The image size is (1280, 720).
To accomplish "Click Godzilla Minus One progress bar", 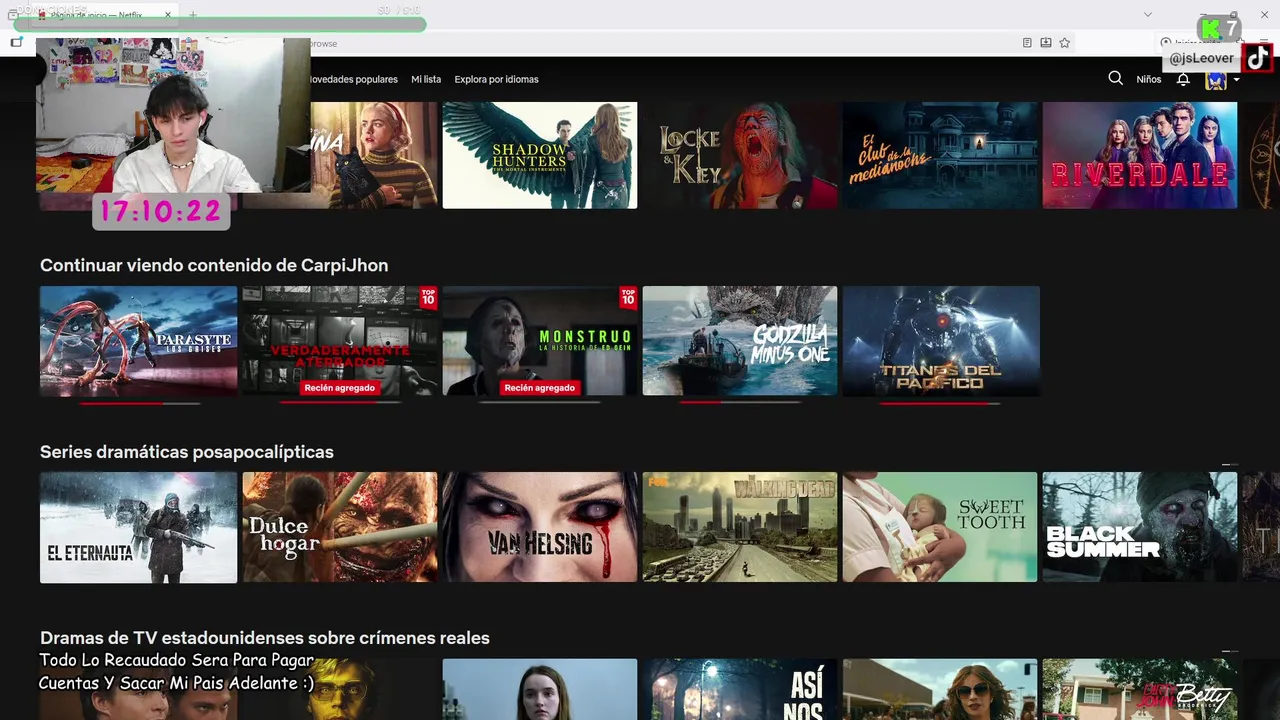I will [740, 403].
